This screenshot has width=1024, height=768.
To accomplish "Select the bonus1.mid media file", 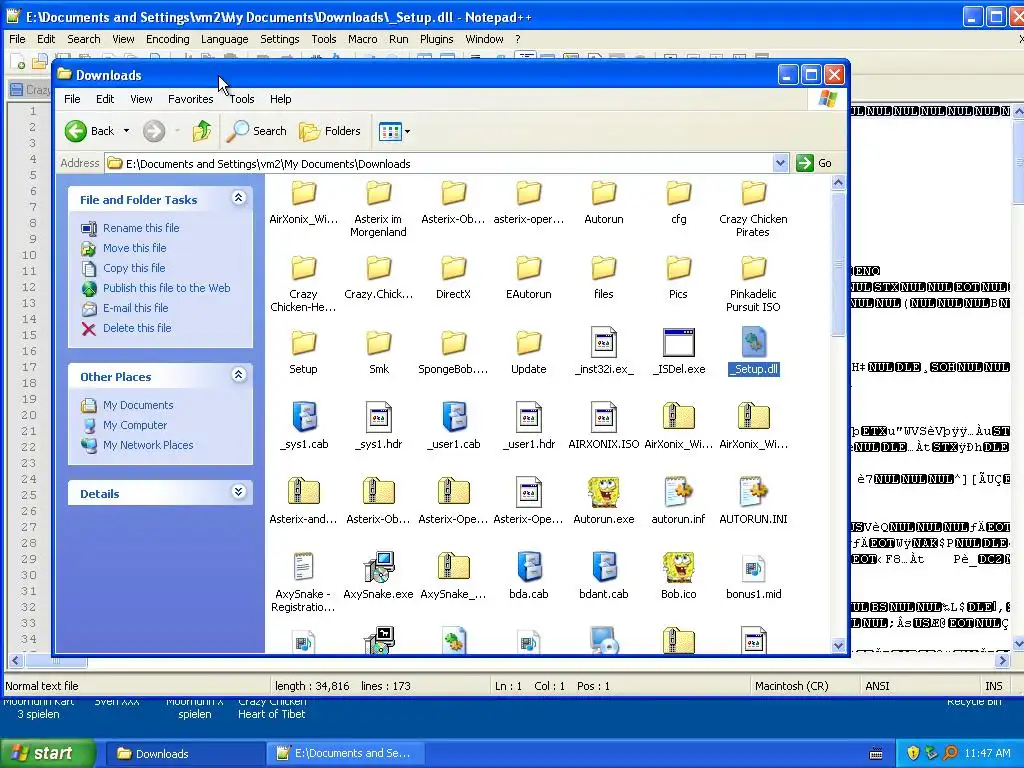I will [x=754, y=569].
